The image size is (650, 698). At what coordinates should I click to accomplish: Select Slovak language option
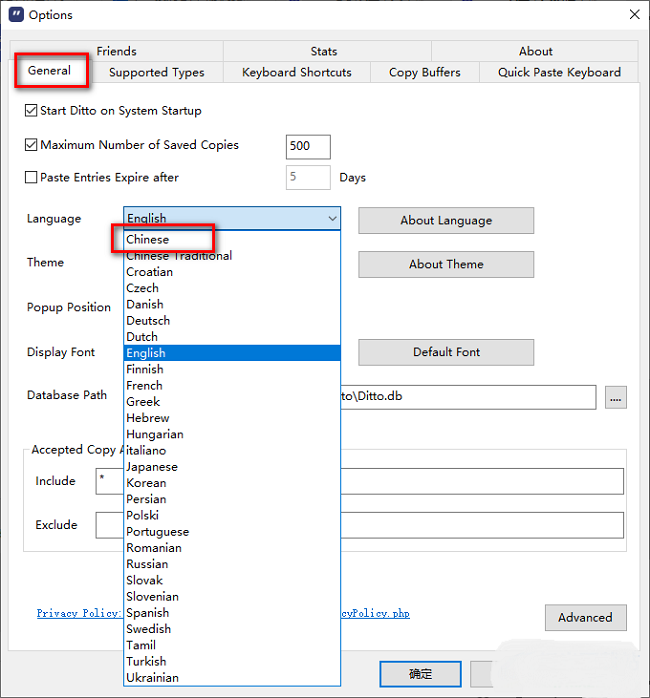tap(232, 580)
